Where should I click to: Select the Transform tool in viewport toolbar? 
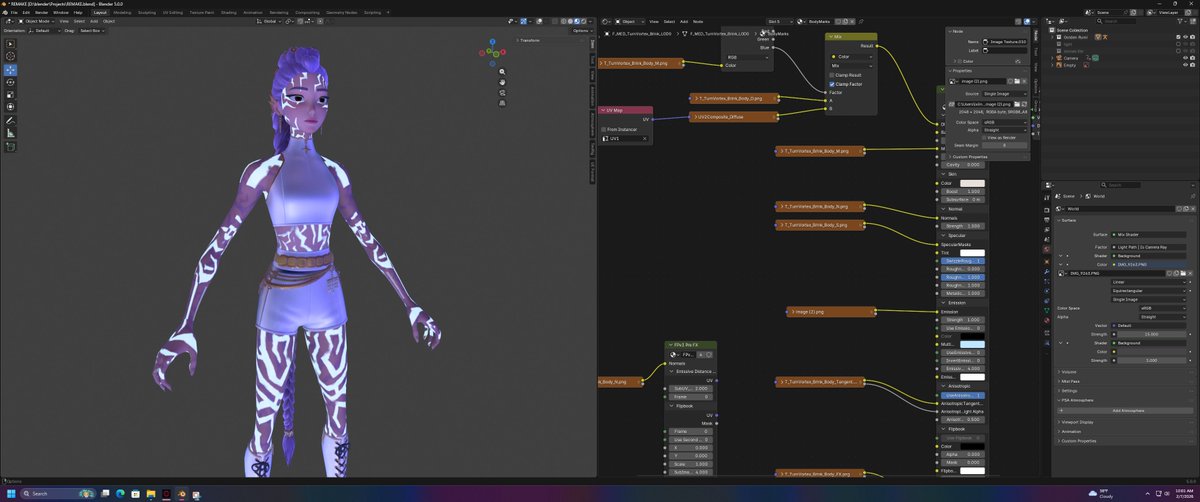[x=11, y=107]
